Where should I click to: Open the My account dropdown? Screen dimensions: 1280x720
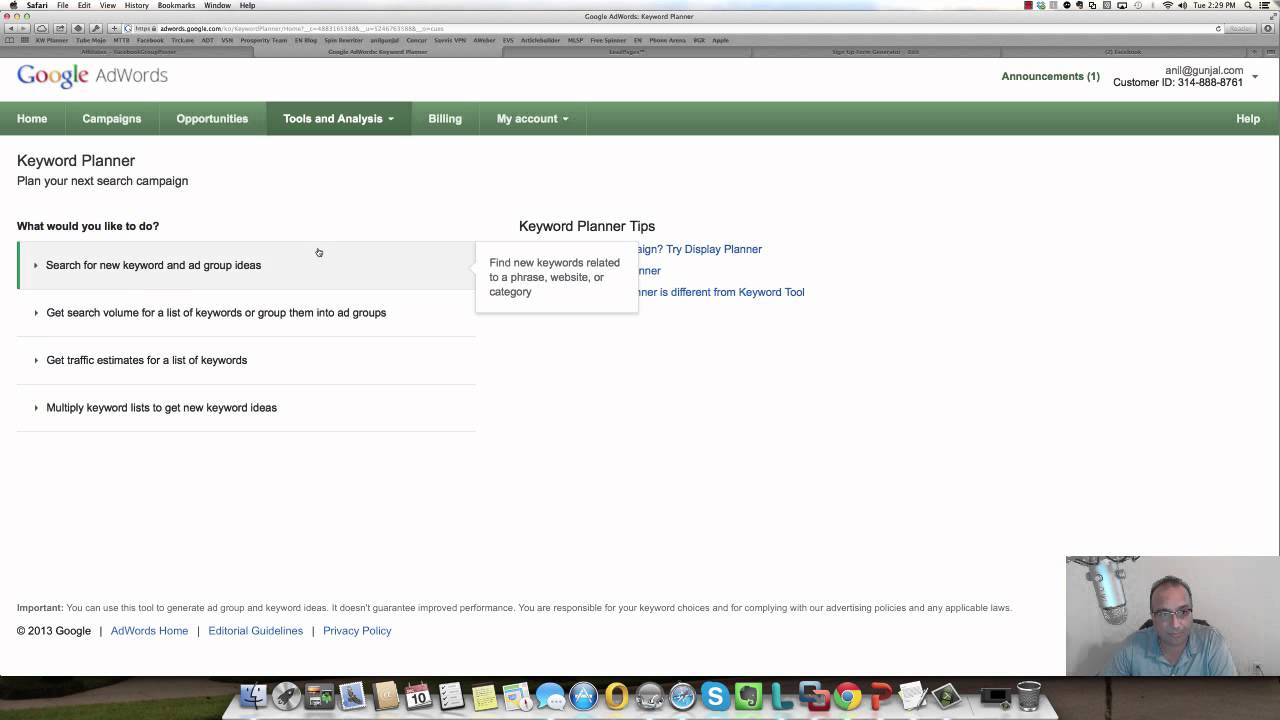pos(532,118)
